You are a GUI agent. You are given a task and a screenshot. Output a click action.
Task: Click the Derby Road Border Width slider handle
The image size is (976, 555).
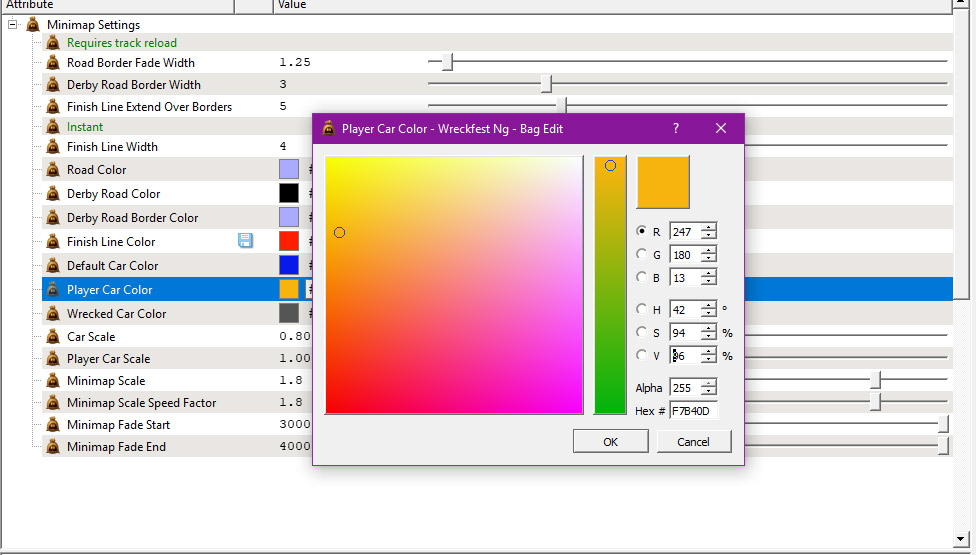pyautogui.click(x=547, y=83)
